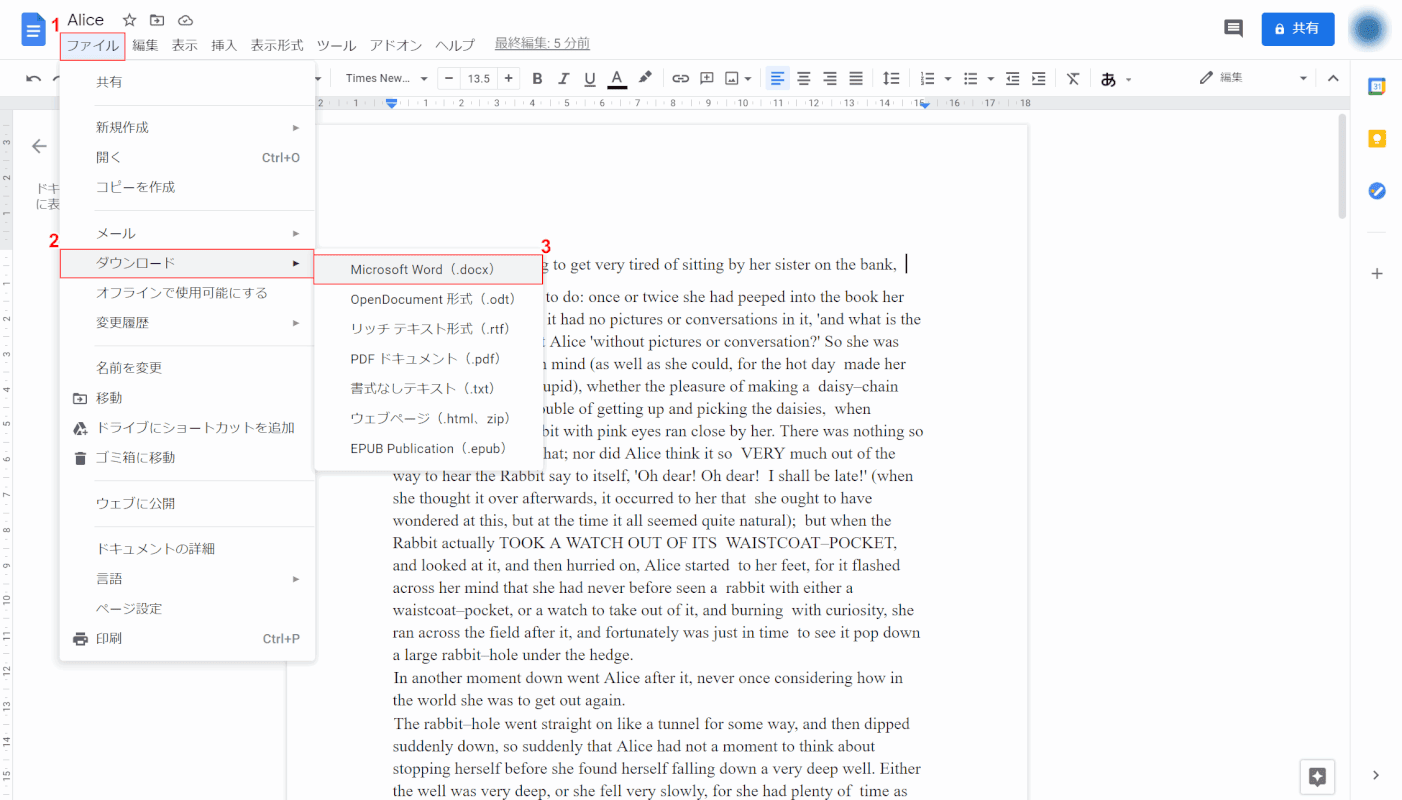Check cloud save status icon

[x=185, y=20]
